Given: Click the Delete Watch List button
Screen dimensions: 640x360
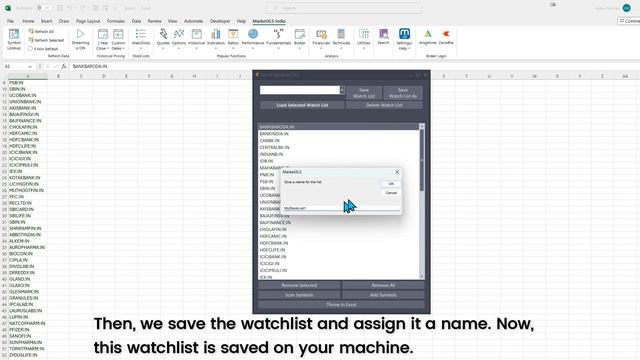Looking at the screenshot, I should [x=384, y=105].
